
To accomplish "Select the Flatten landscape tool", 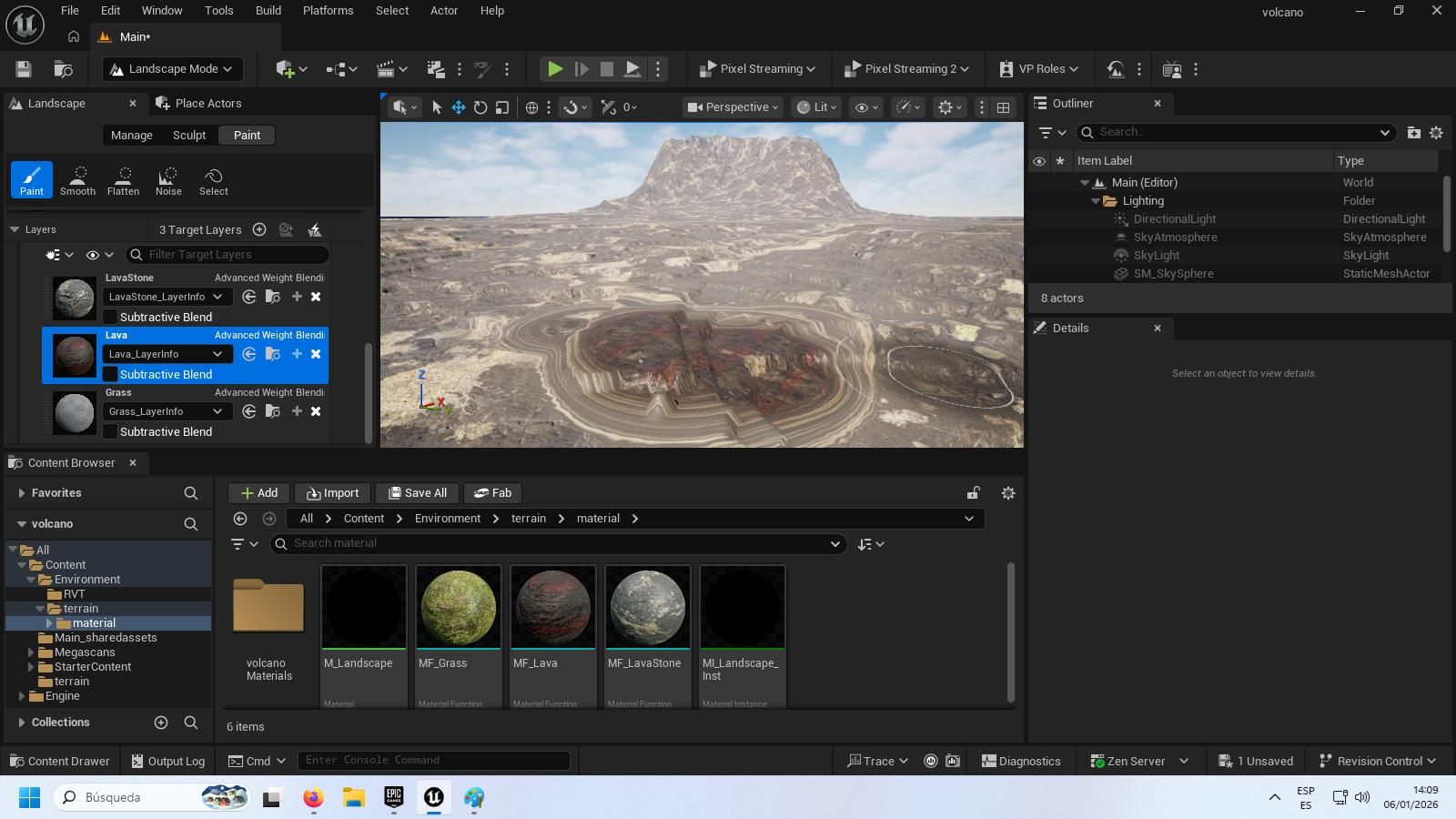I will (x=123, y=180).
